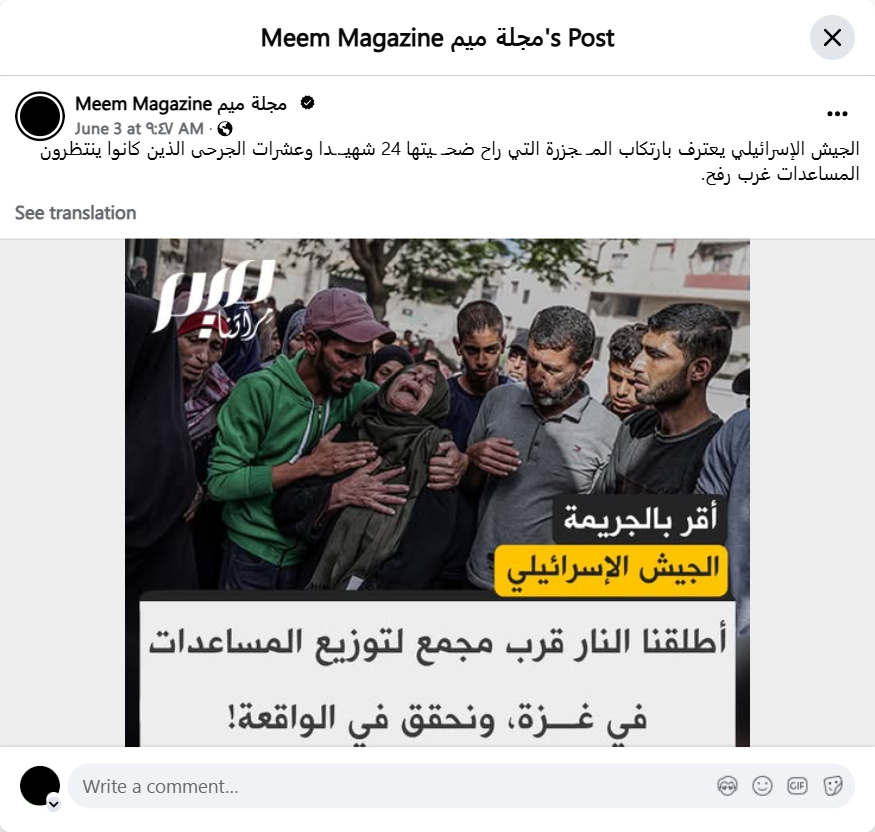The image size is (875, 832).
Task: Close the Meem Magazine post dialog
Action: pyautogui.click(x=832, y=38)
